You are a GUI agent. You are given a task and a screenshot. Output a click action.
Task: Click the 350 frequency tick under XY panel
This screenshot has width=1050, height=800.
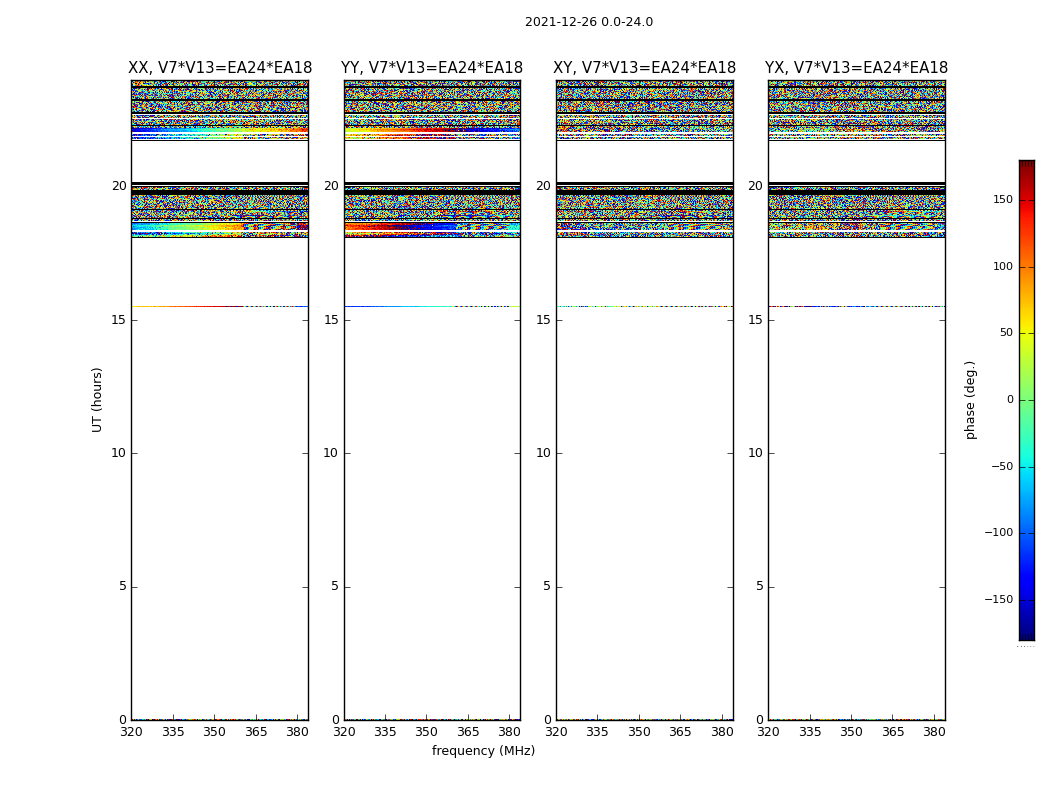[x=639, y=732]
